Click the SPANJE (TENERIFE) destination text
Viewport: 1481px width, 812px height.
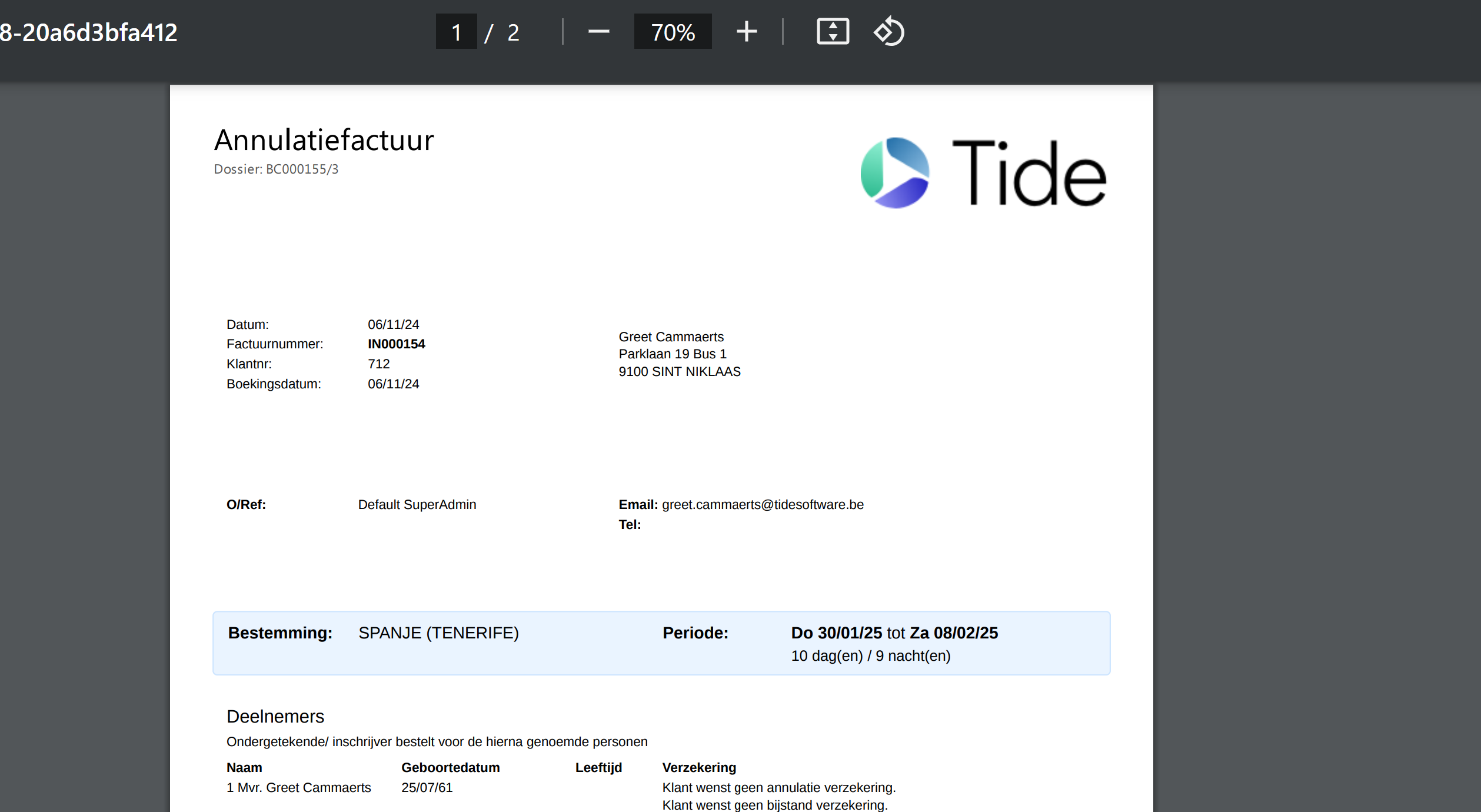coord(438,633)
